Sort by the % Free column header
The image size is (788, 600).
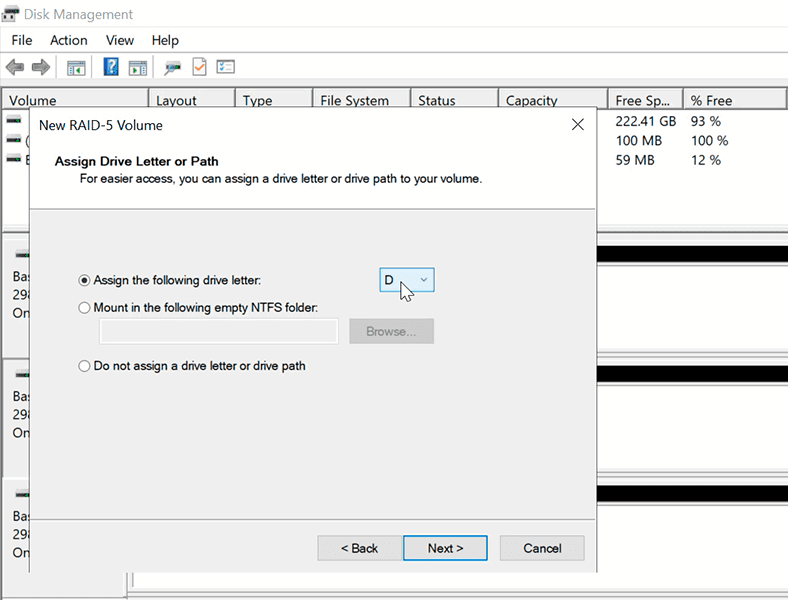point(734,99)
